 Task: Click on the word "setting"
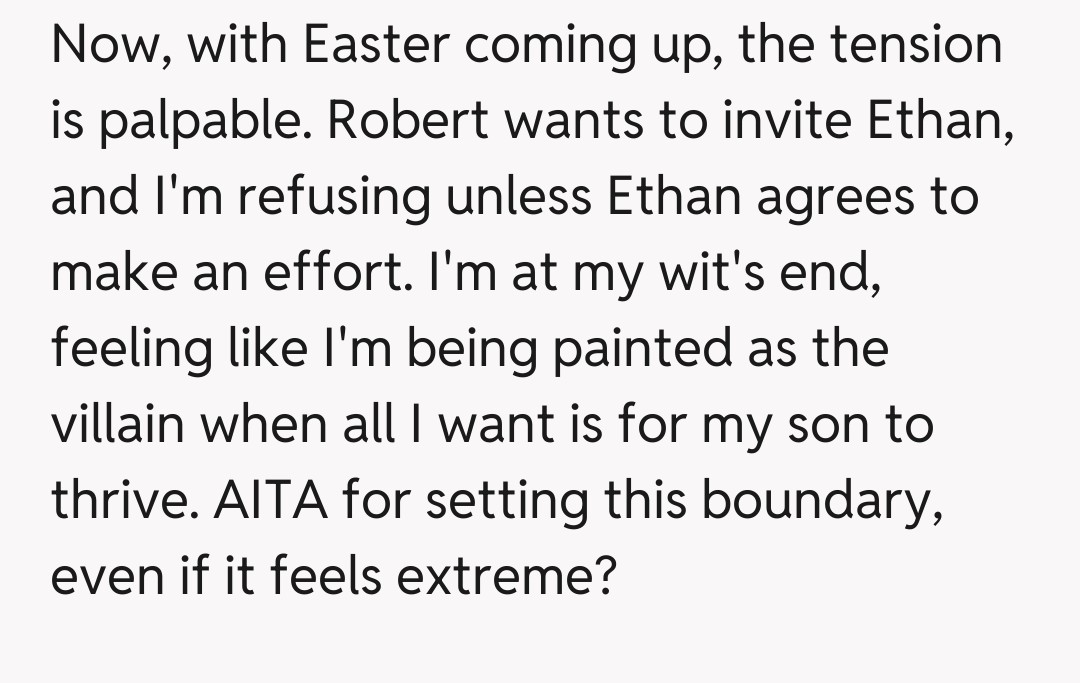tap(503, 502)
